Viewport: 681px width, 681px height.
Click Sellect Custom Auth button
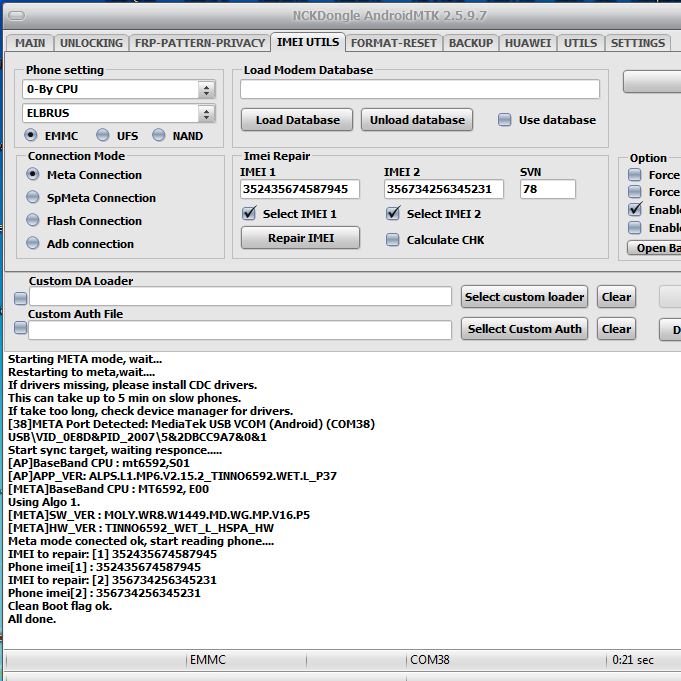click(524, 329)
